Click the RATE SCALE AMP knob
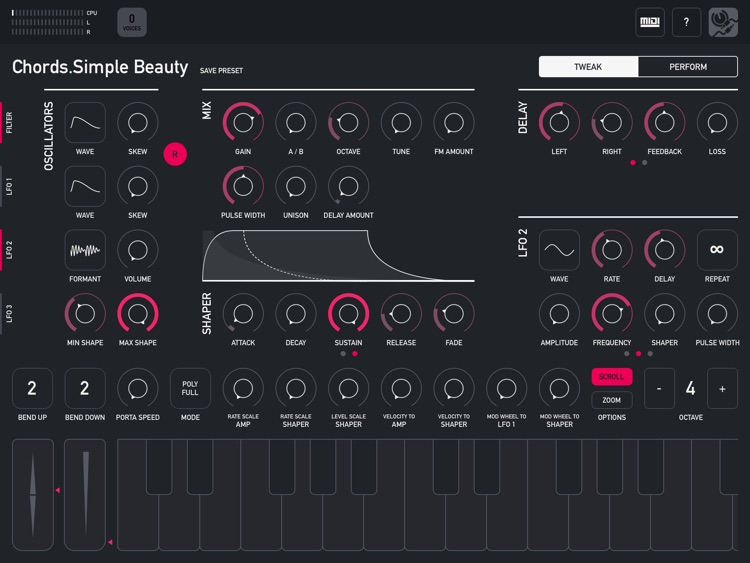The height and width of the screenshot is (563, 750). click(243, 388)
